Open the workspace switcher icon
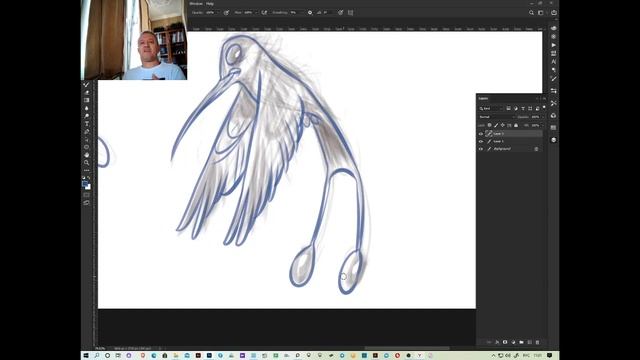This screenshot has height=360, width=640. (x=541, y=13)
